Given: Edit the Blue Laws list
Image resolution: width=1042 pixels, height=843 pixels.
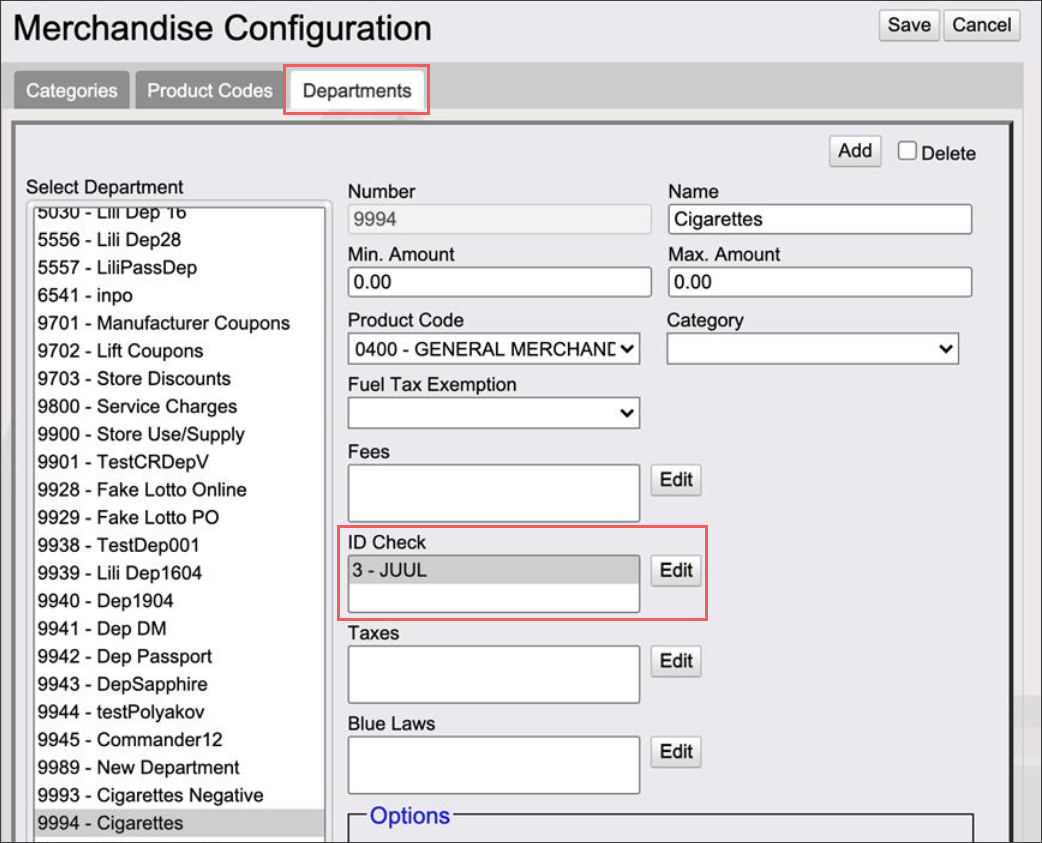Looking at the screenshot, I should [x=676, y=752].
